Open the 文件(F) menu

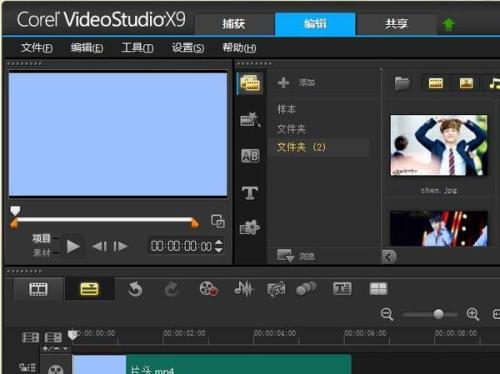pyautogui.click(x=36, y=48)
